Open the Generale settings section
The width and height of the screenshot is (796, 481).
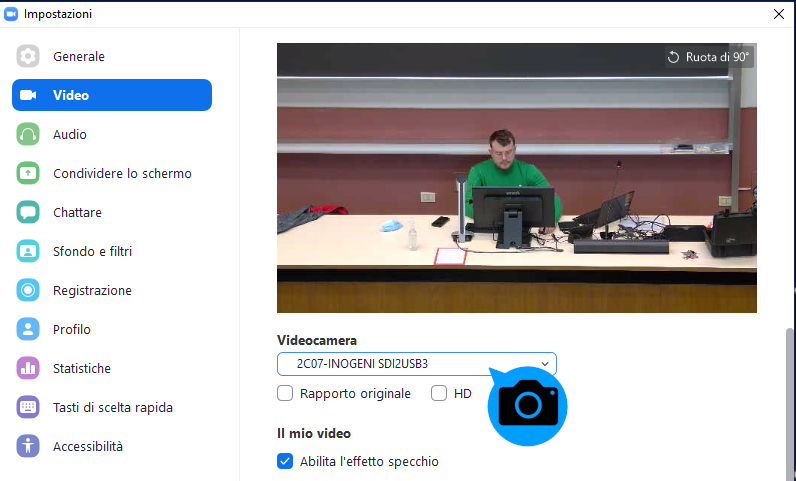click(112, 56)
